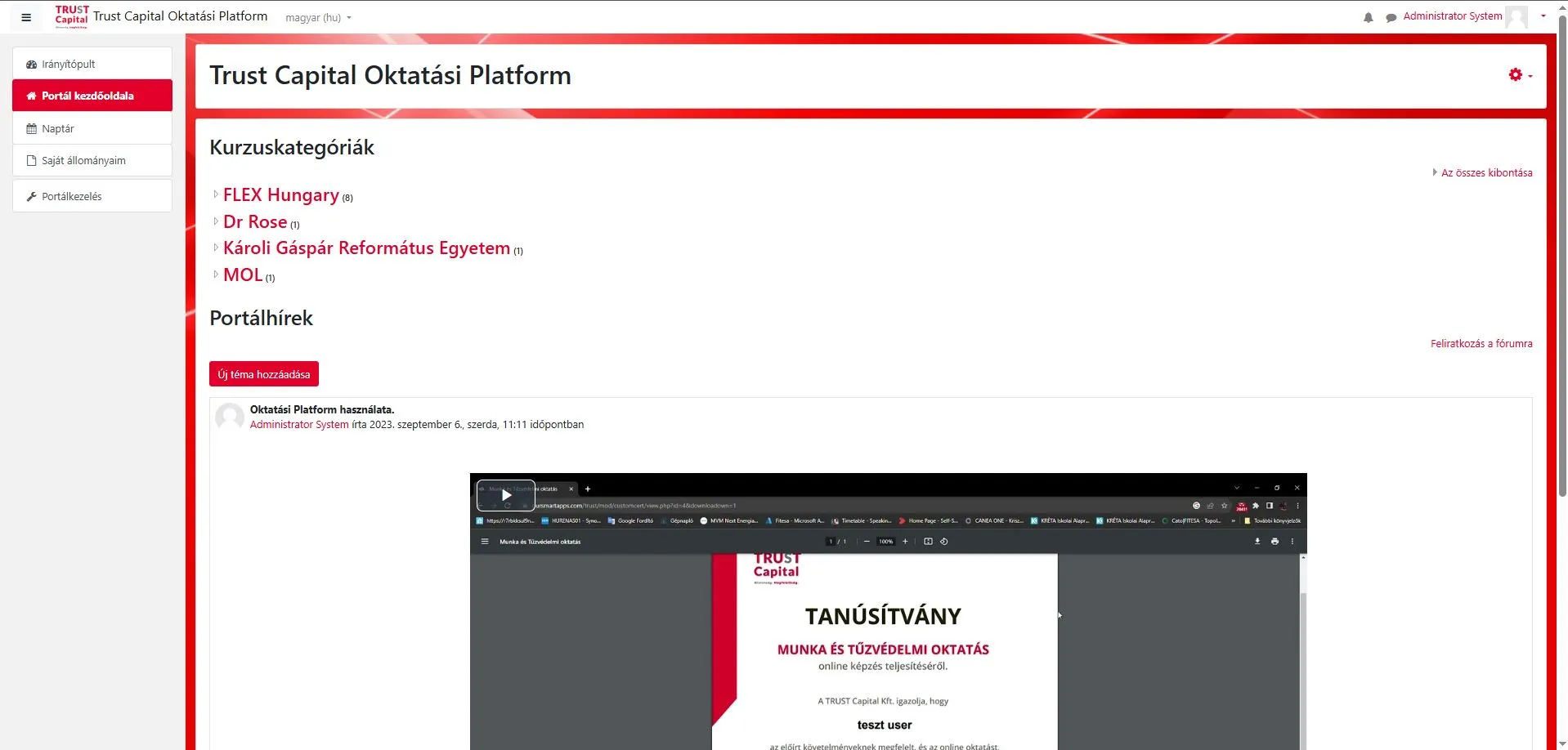Click the Trust Capital logo

coord(72,16)
